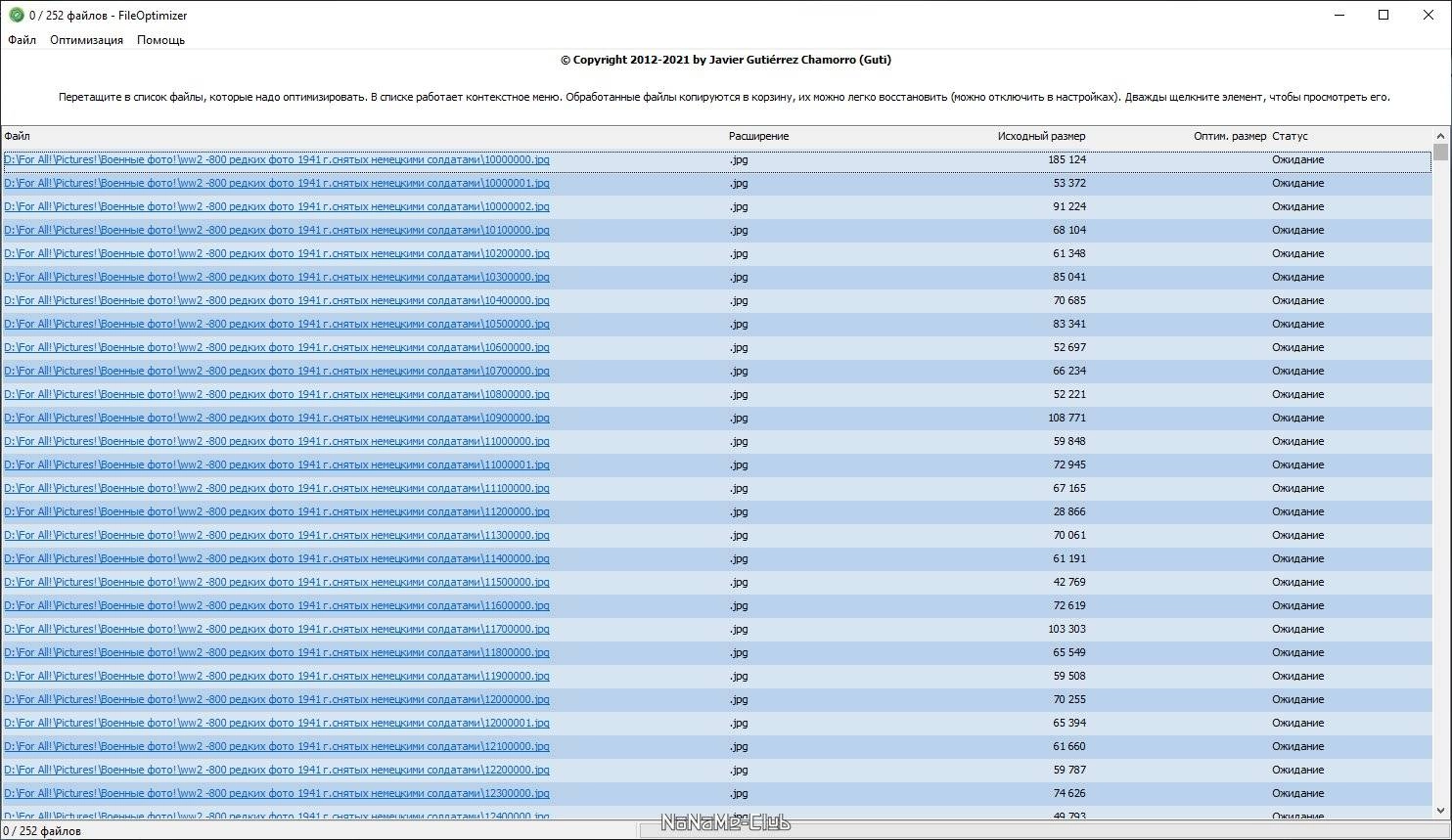Image resolution: width=1452 pixels, height=840 pixels.
Task: Select file link ending 11300000.jpg
Action: tap(277, 535)
